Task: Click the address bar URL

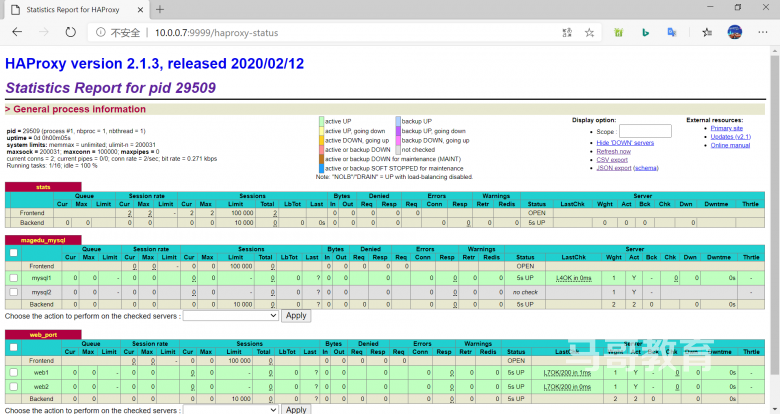Action: click(x=216, y=33)
